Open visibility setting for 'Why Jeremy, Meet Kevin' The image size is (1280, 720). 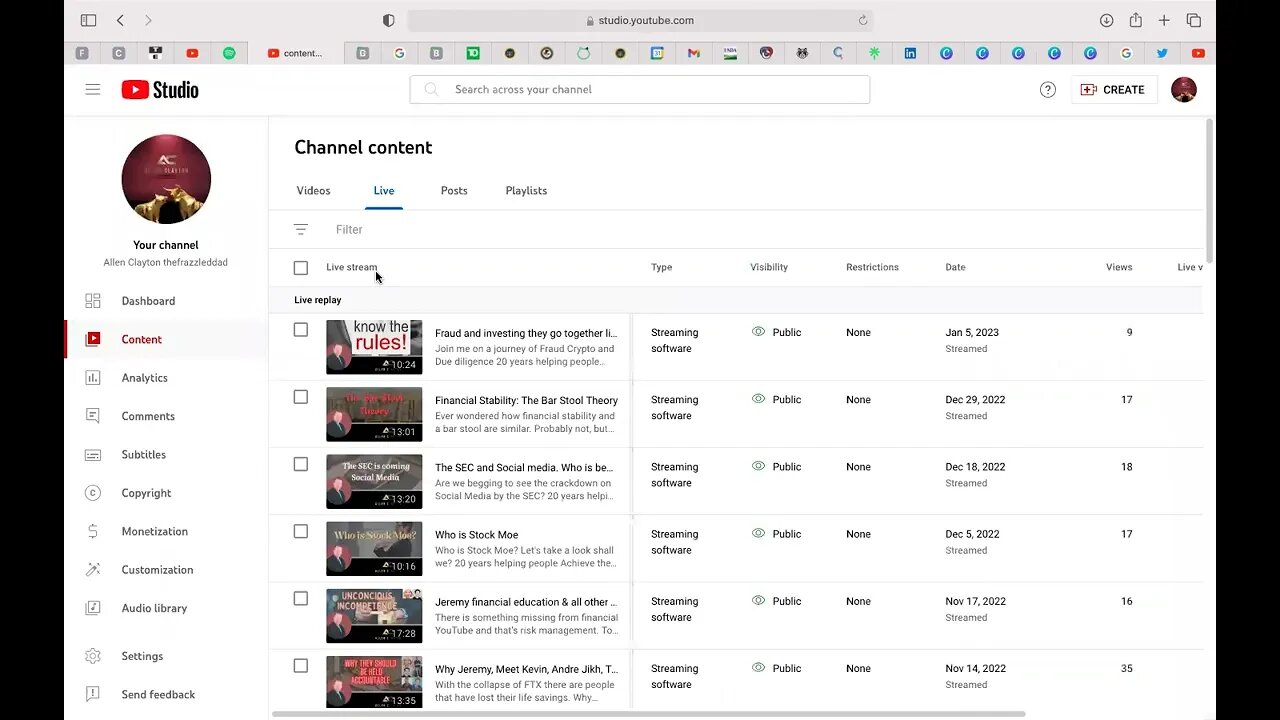[x=777, y=668]
